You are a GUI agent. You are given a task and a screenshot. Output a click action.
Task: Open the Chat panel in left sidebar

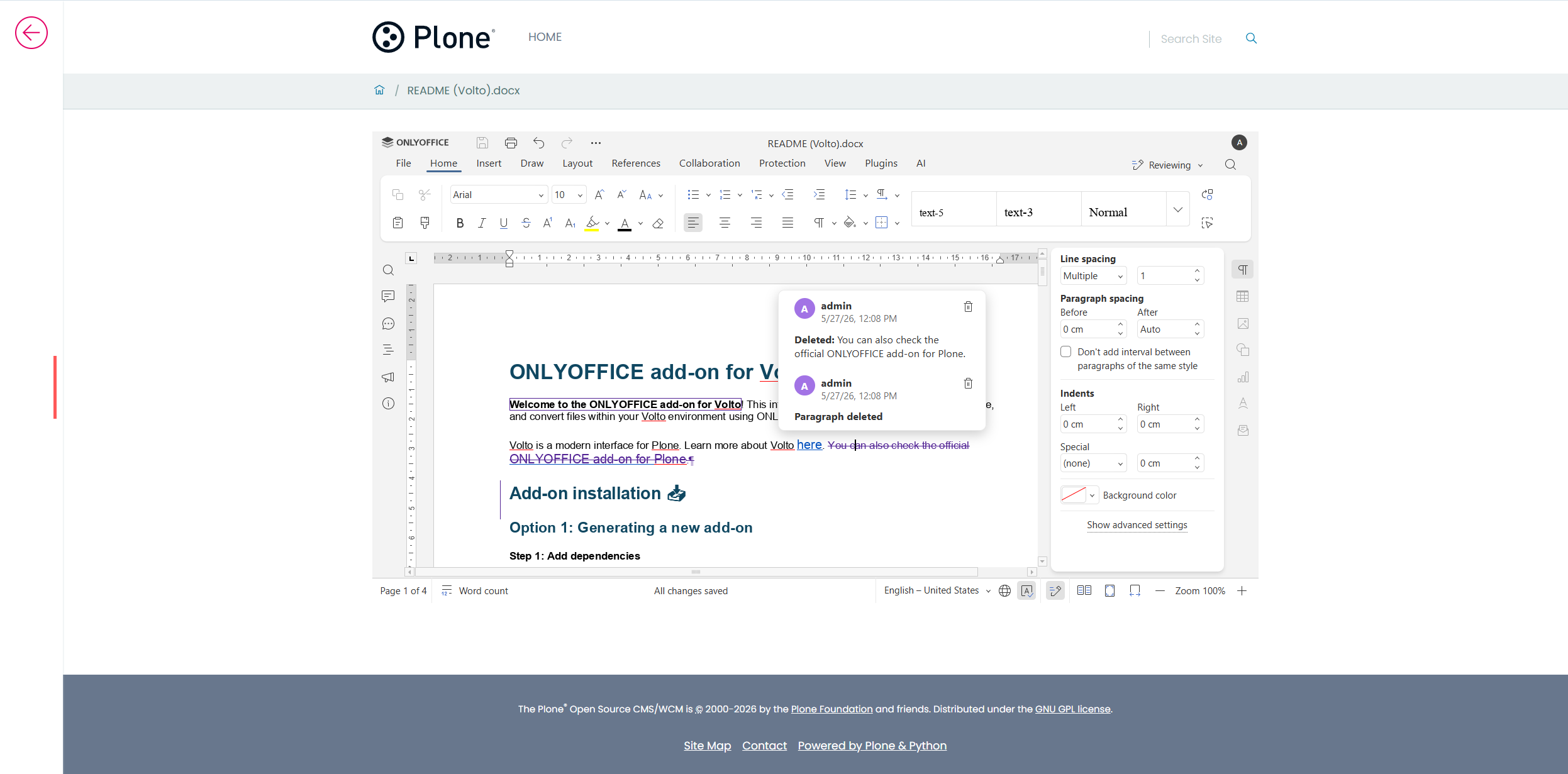(388, 324)
